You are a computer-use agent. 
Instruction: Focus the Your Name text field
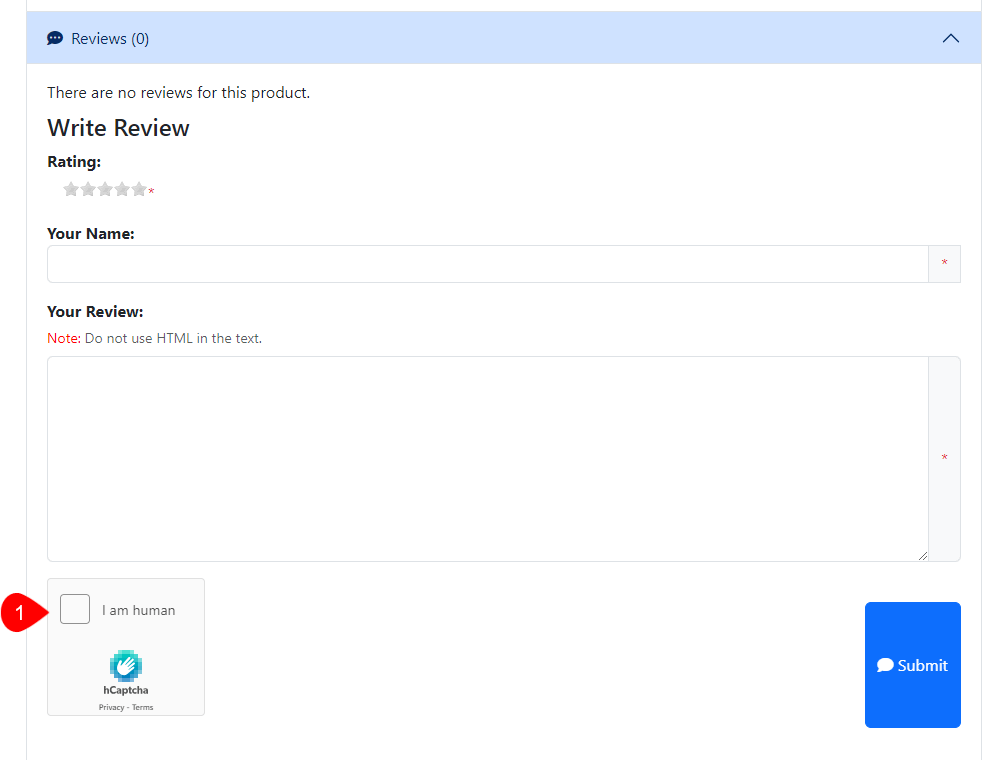click(487, 264)
